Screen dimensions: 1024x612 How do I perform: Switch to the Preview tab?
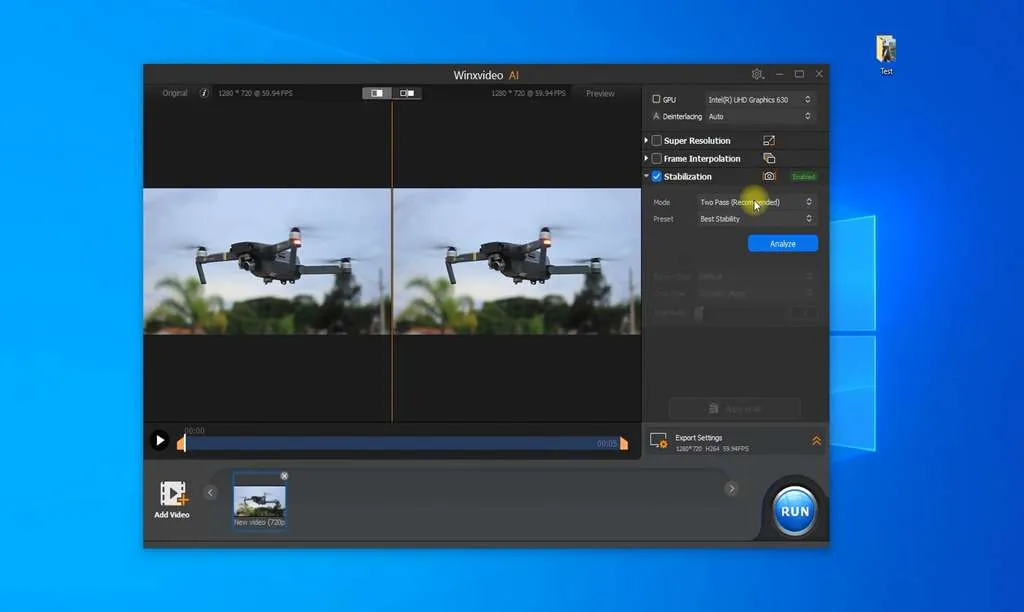600,93
